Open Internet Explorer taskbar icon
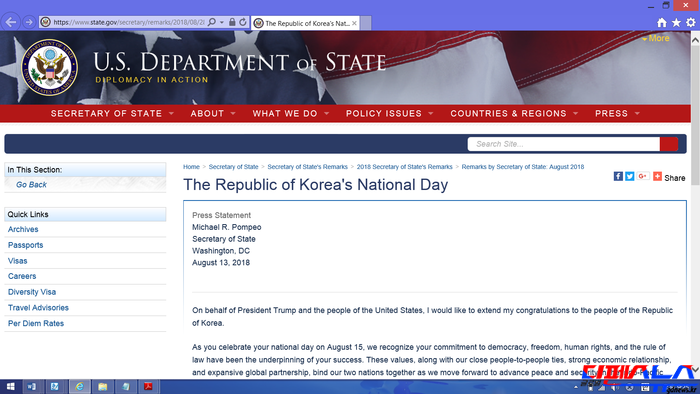This screenshot has height=394, width=700. (x=79, y=386)
